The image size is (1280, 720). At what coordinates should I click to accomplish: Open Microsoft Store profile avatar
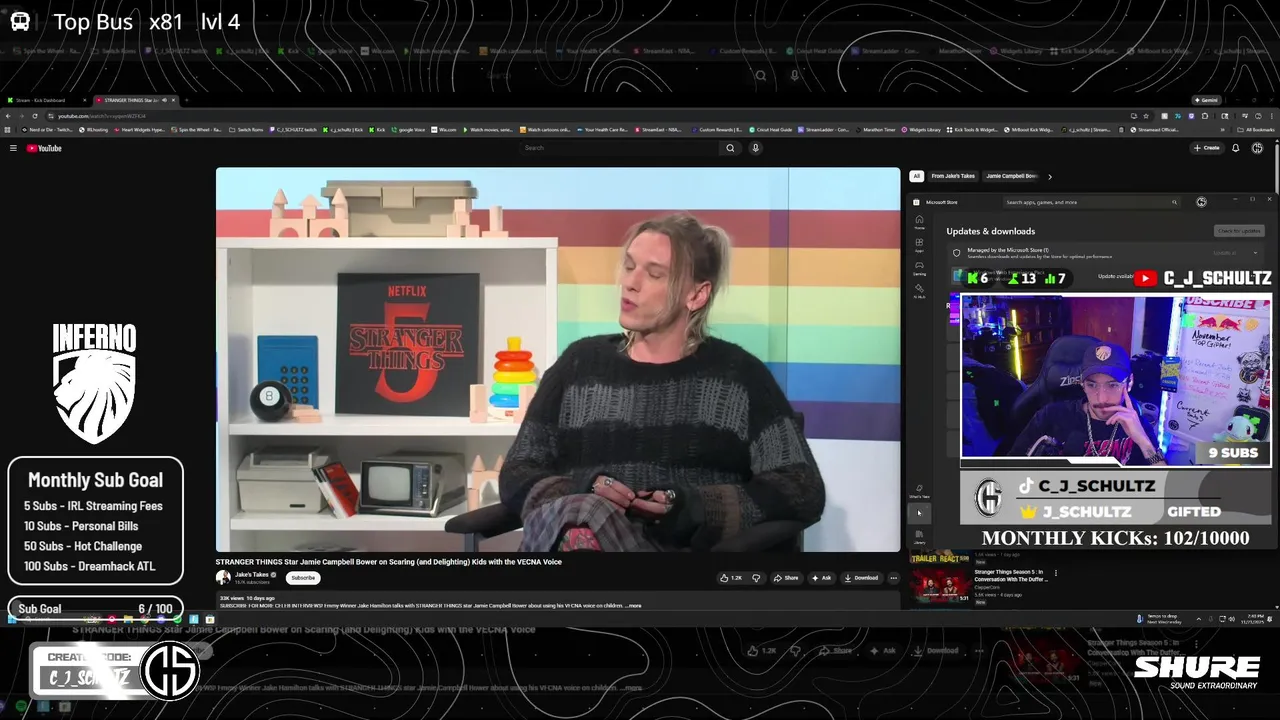coord(1201,202)
